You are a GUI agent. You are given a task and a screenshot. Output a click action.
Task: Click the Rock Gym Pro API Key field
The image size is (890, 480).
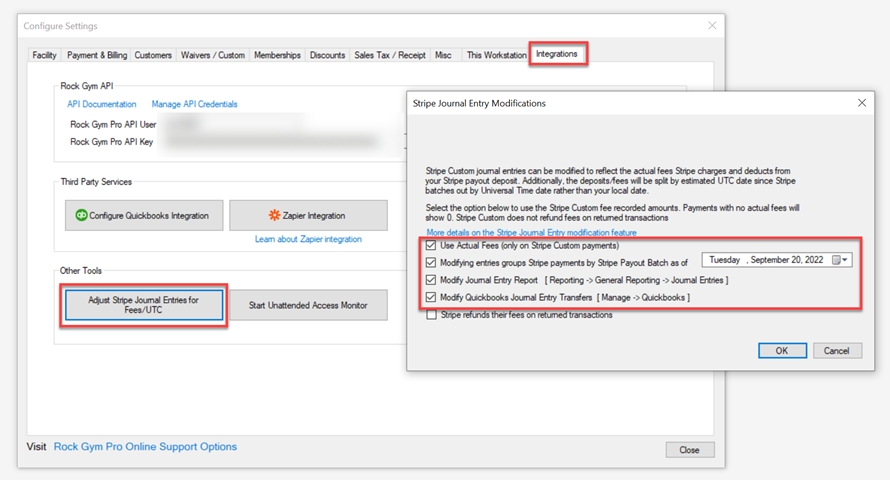(x=272, y=141)
